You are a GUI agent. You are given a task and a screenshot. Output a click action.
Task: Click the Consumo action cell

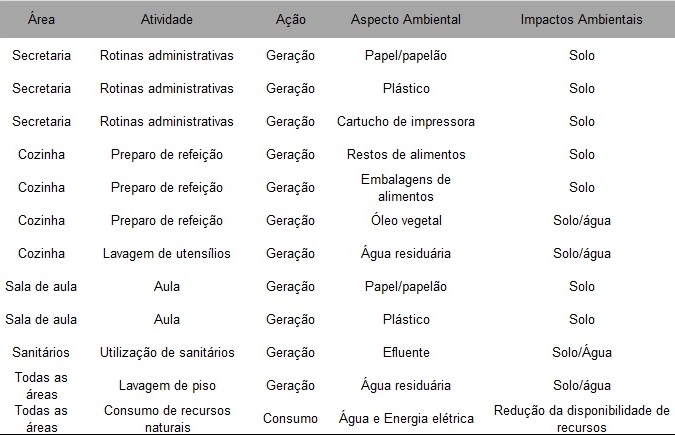tap(290, 418)
